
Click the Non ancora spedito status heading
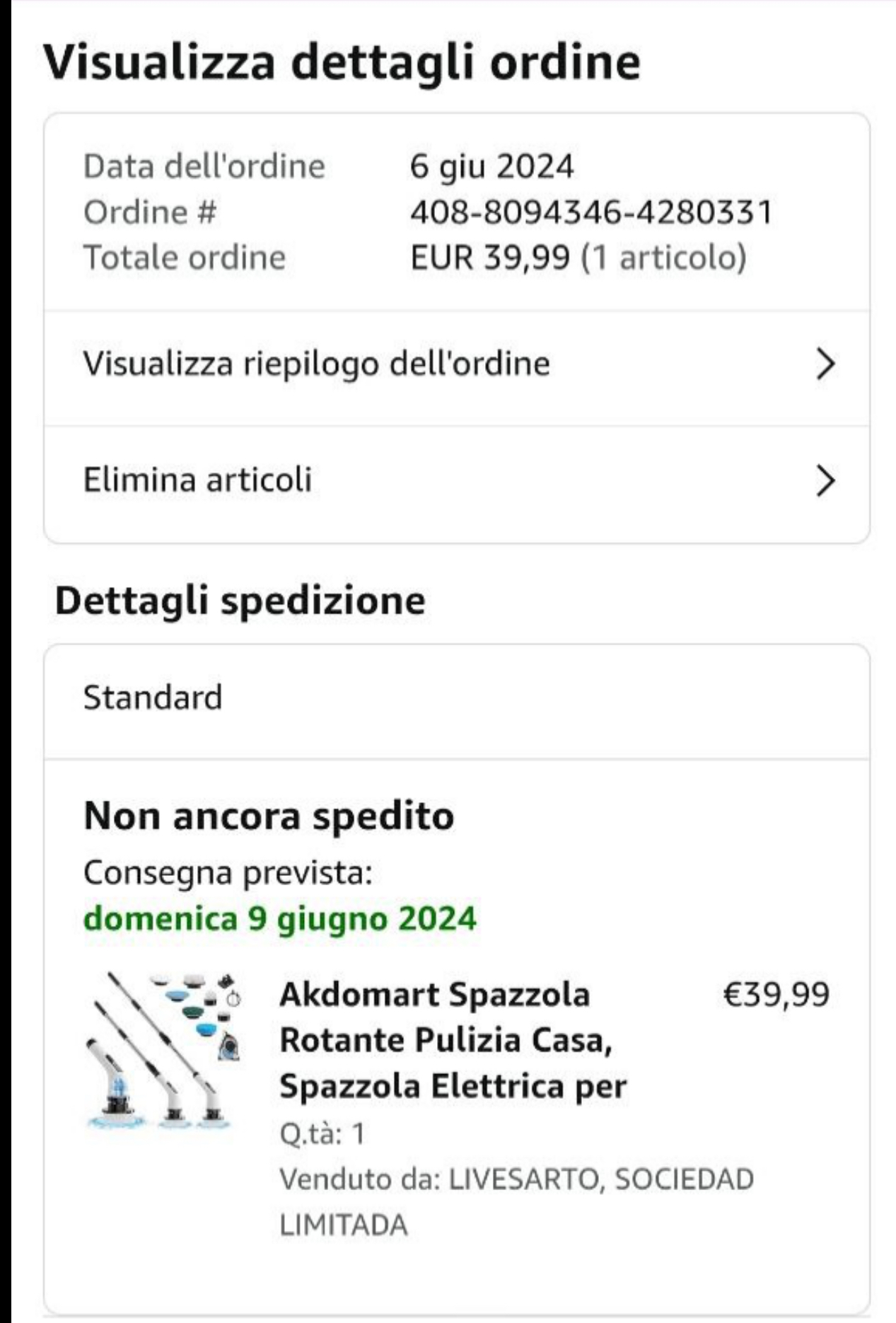(x=269, y=816)
